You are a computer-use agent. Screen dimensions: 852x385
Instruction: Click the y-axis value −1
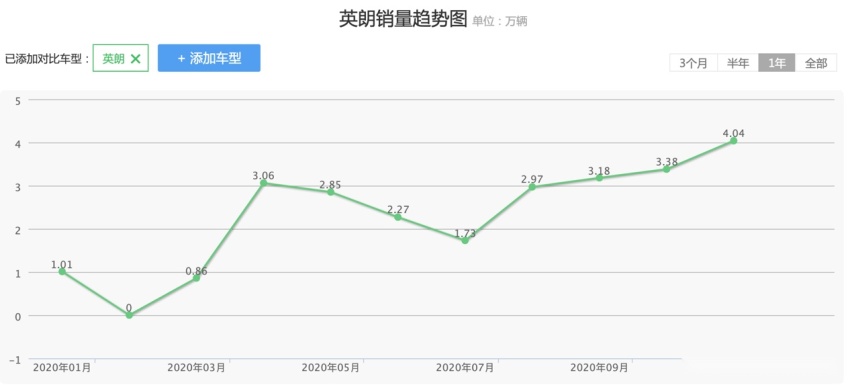15,359
